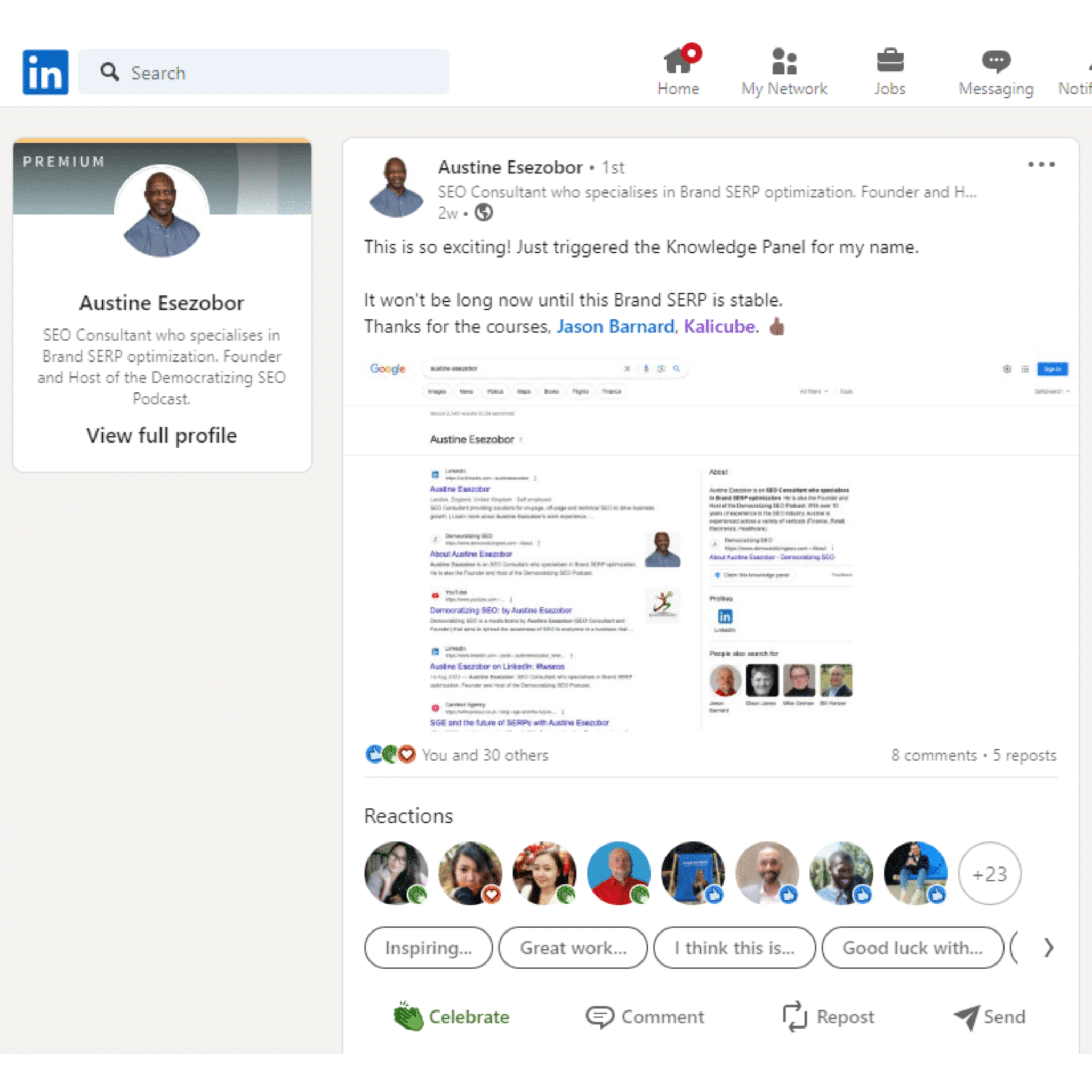Click the 1st connection degree label
Image resolution: width=1092 pixels, height=1092 pixels.
[x=613, y=167]
